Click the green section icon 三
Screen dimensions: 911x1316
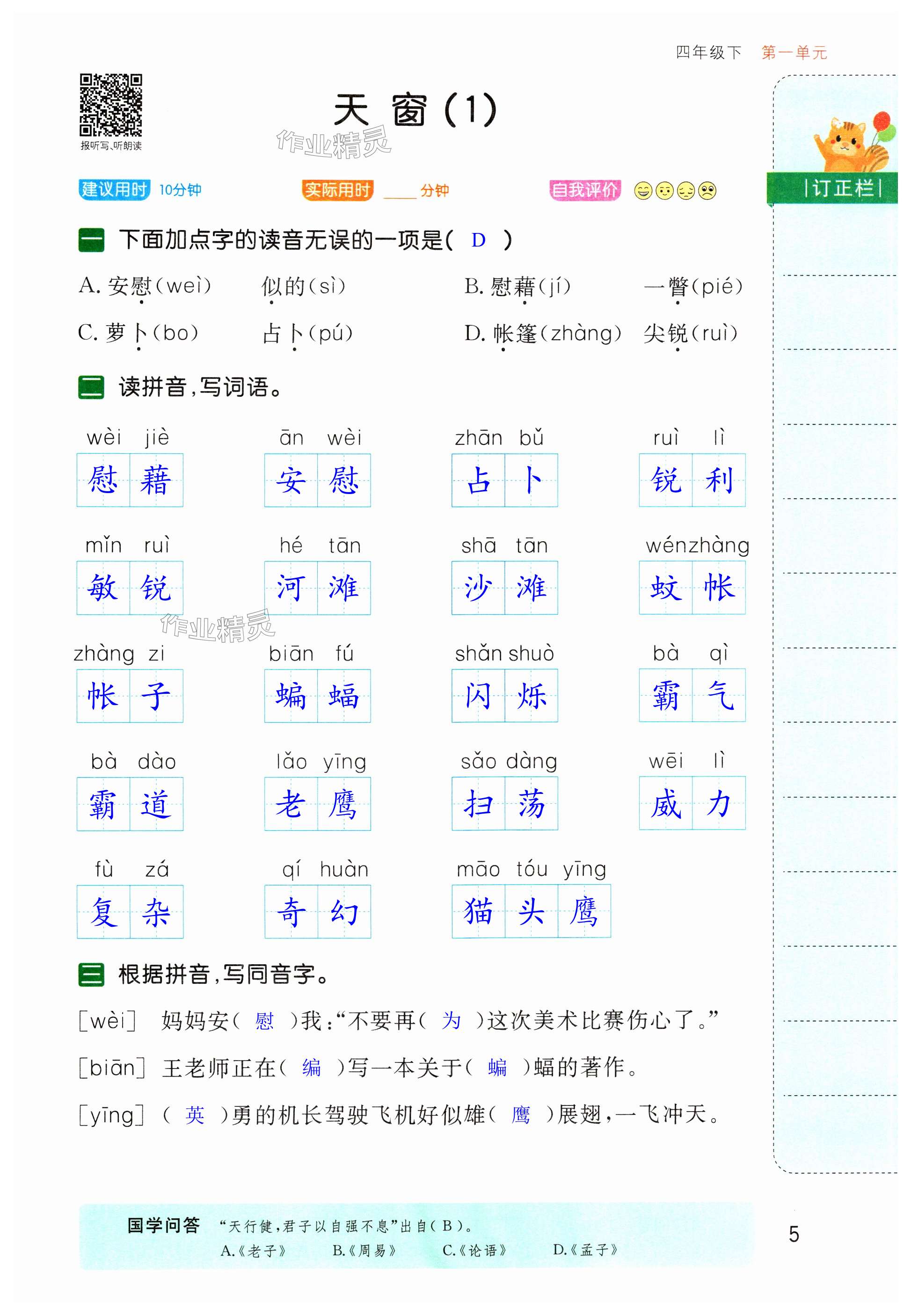point(91,974)
